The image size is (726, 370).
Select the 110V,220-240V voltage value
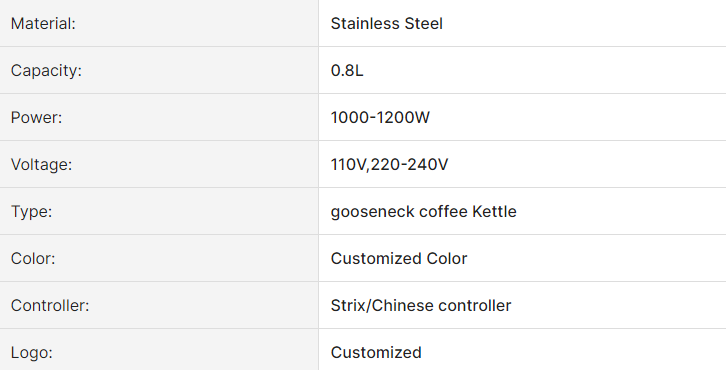[389, 164]
